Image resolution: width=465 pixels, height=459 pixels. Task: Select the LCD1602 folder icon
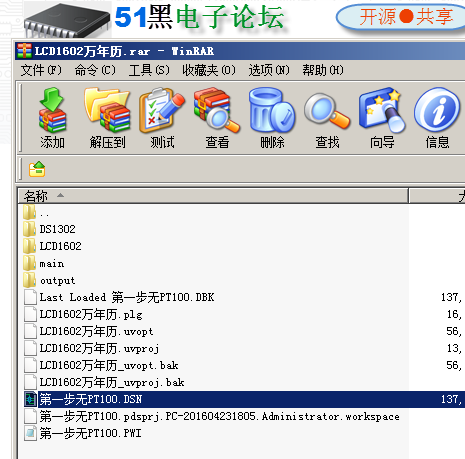[30, 246]
